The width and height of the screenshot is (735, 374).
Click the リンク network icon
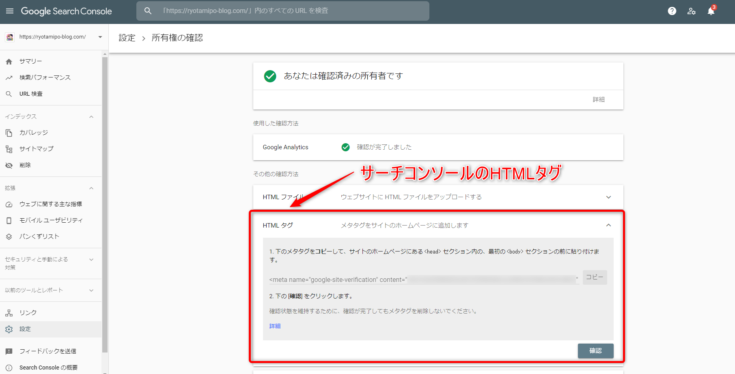pos(9,313)
